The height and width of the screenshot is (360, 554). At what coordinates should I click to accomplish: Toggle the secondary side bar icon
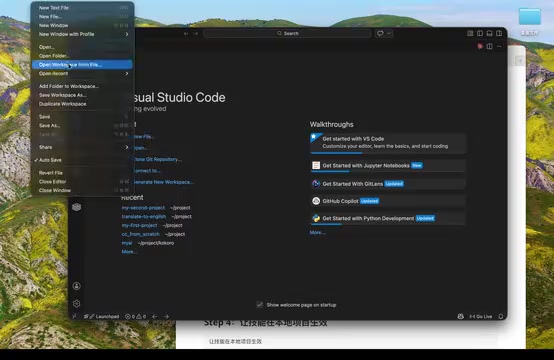499,33
